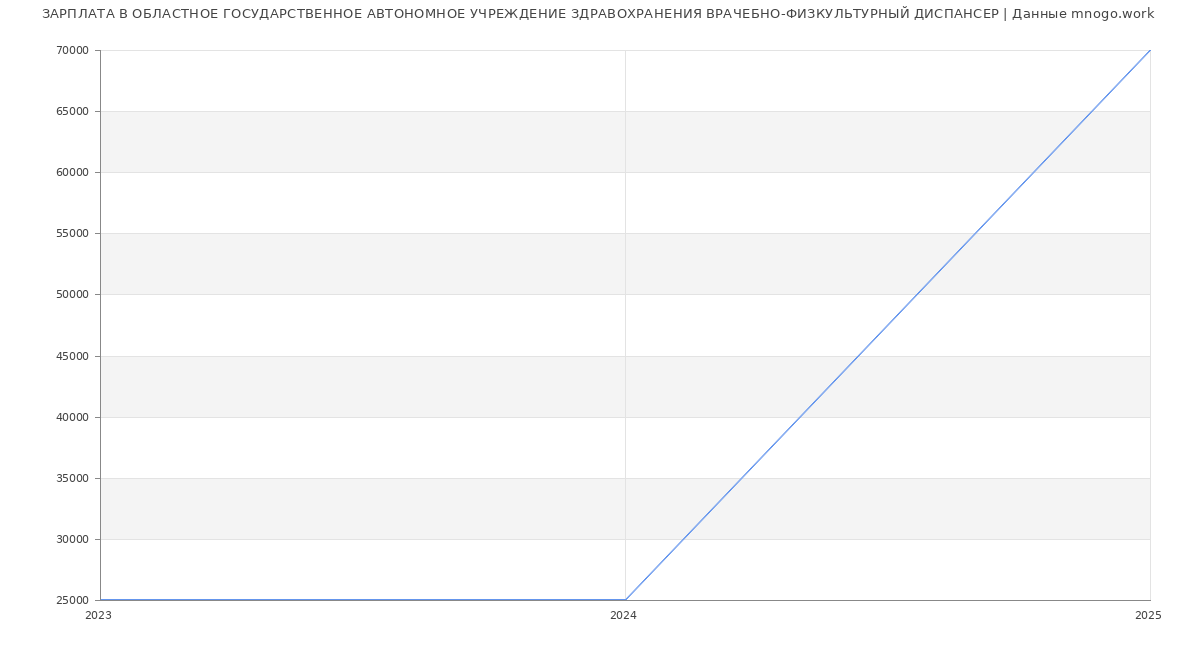Click the 2024 x-axis label
The image size is (1200, 650).
pyautogui.click(x=623, y=616)
